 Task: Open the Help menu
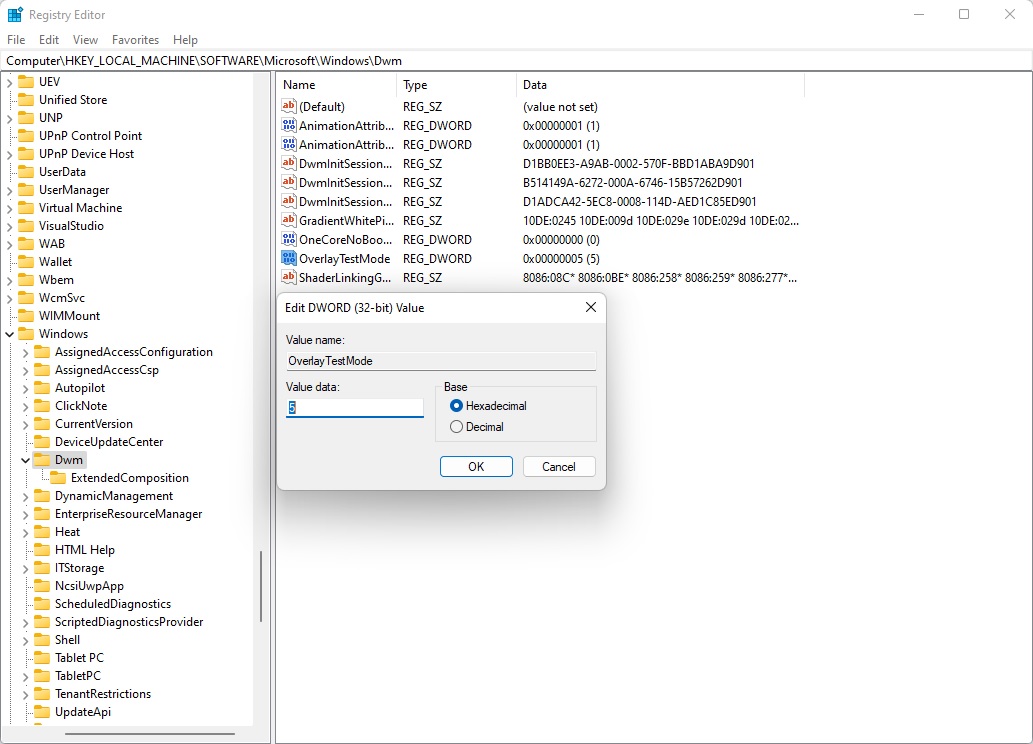(x=185, y=40)
